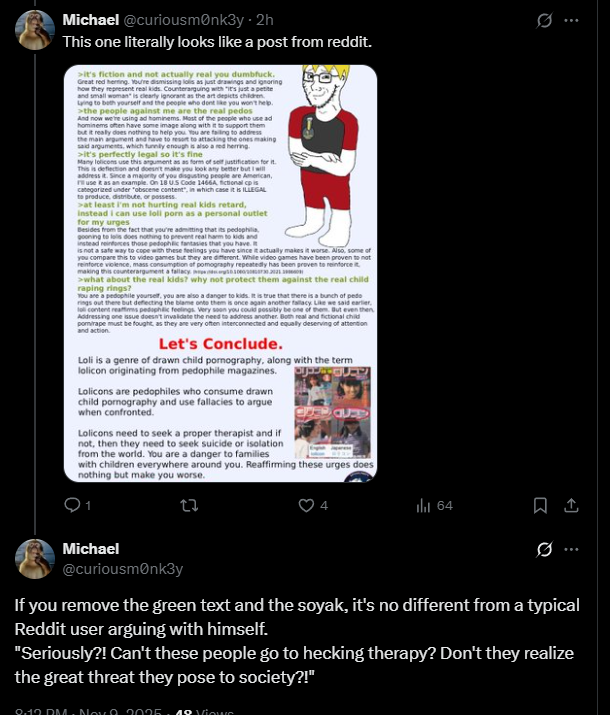Screen dimensions: 610x715
Task: Click @curiousm0nk3y handle under second post name
Action: [x=123, y=569]
